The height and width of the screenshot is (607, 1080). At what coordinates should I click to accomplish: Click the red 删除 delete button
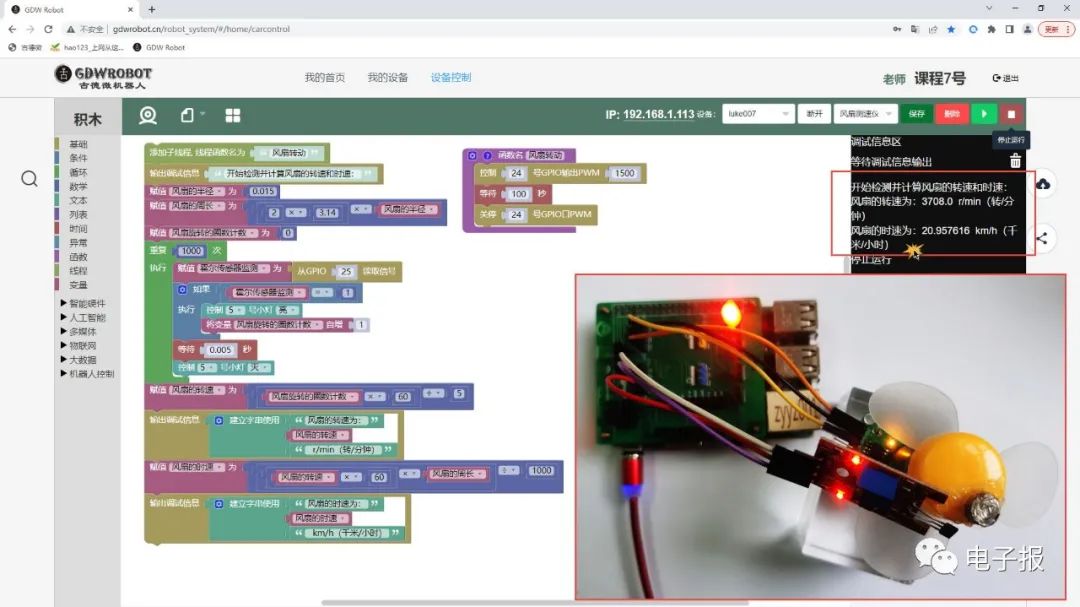[x=952, y=114]
